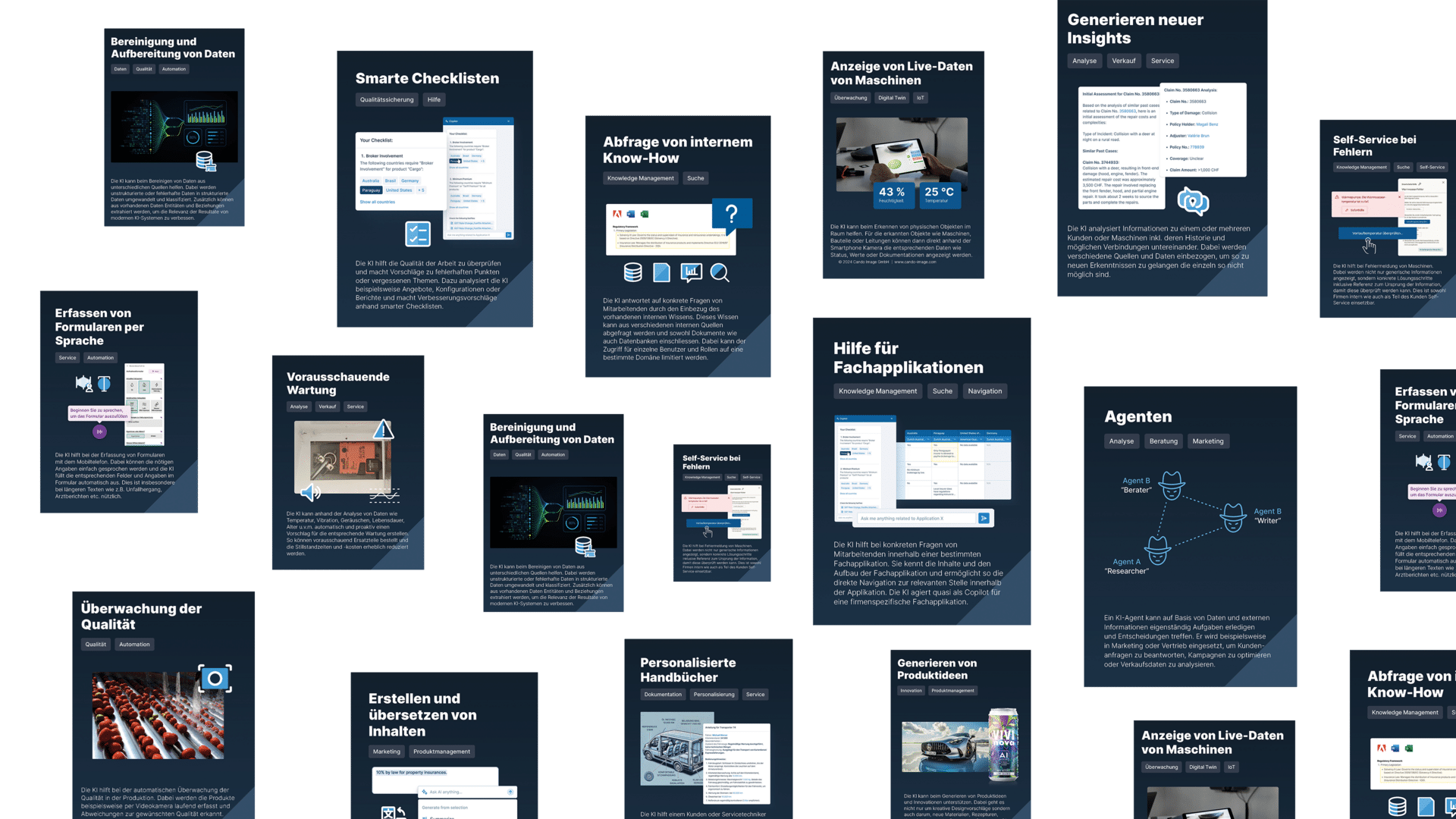The height and width of the screenshot is (819, 1456).
Task: Click the speaker icon in Vorausschauende Wartung
Action: click(x=310, y=493)
